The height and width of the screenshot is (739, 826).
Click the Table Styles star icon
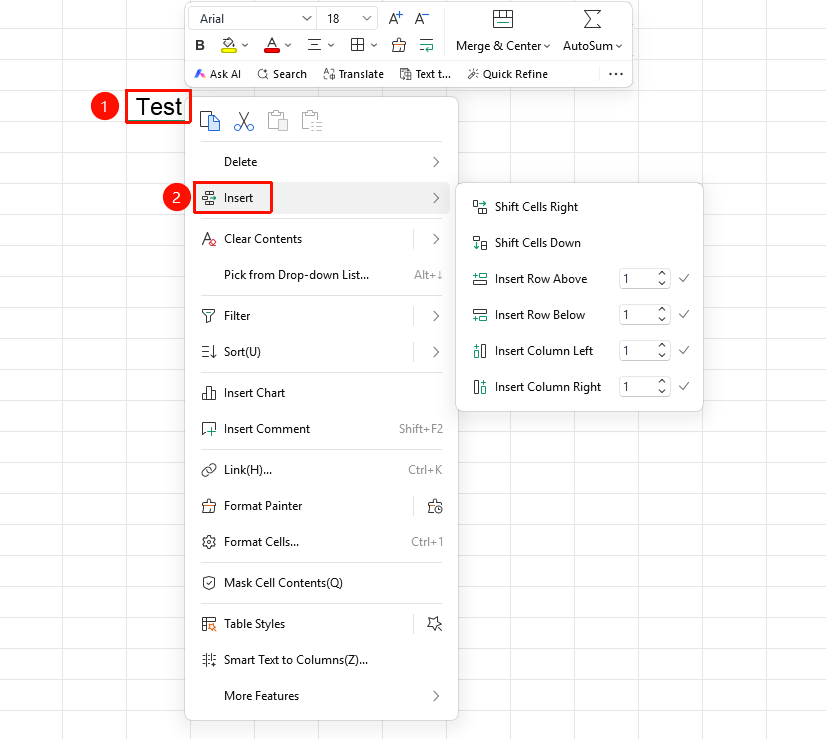point(435,624)
